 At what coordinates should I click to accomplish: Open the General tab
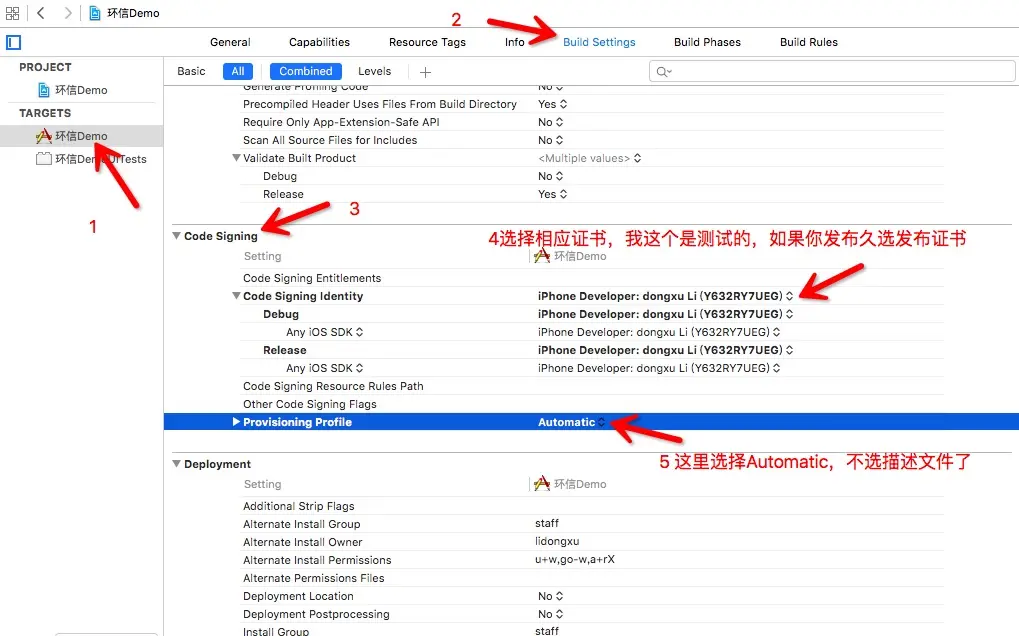click(x=230, y=42)
